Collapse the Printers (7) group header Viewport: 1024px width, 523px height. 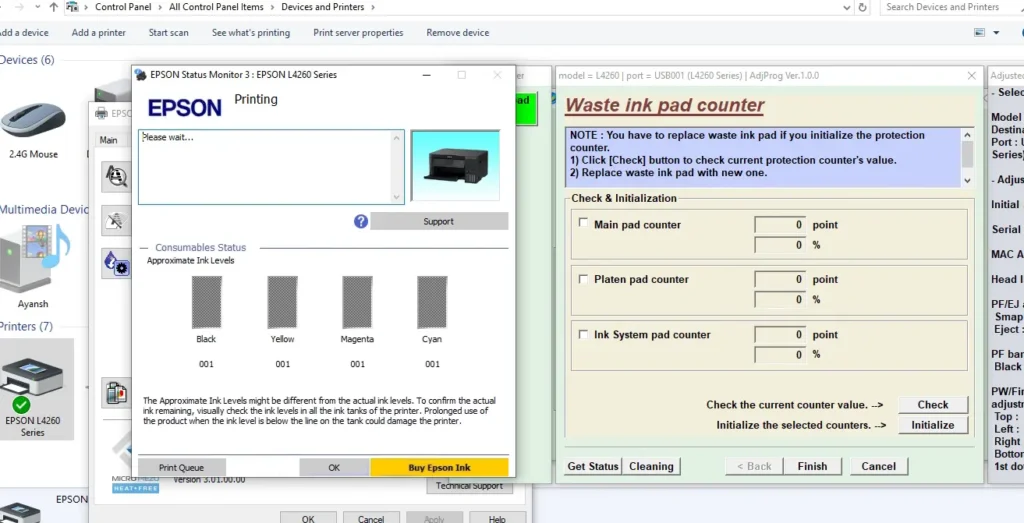pos(27,326)
